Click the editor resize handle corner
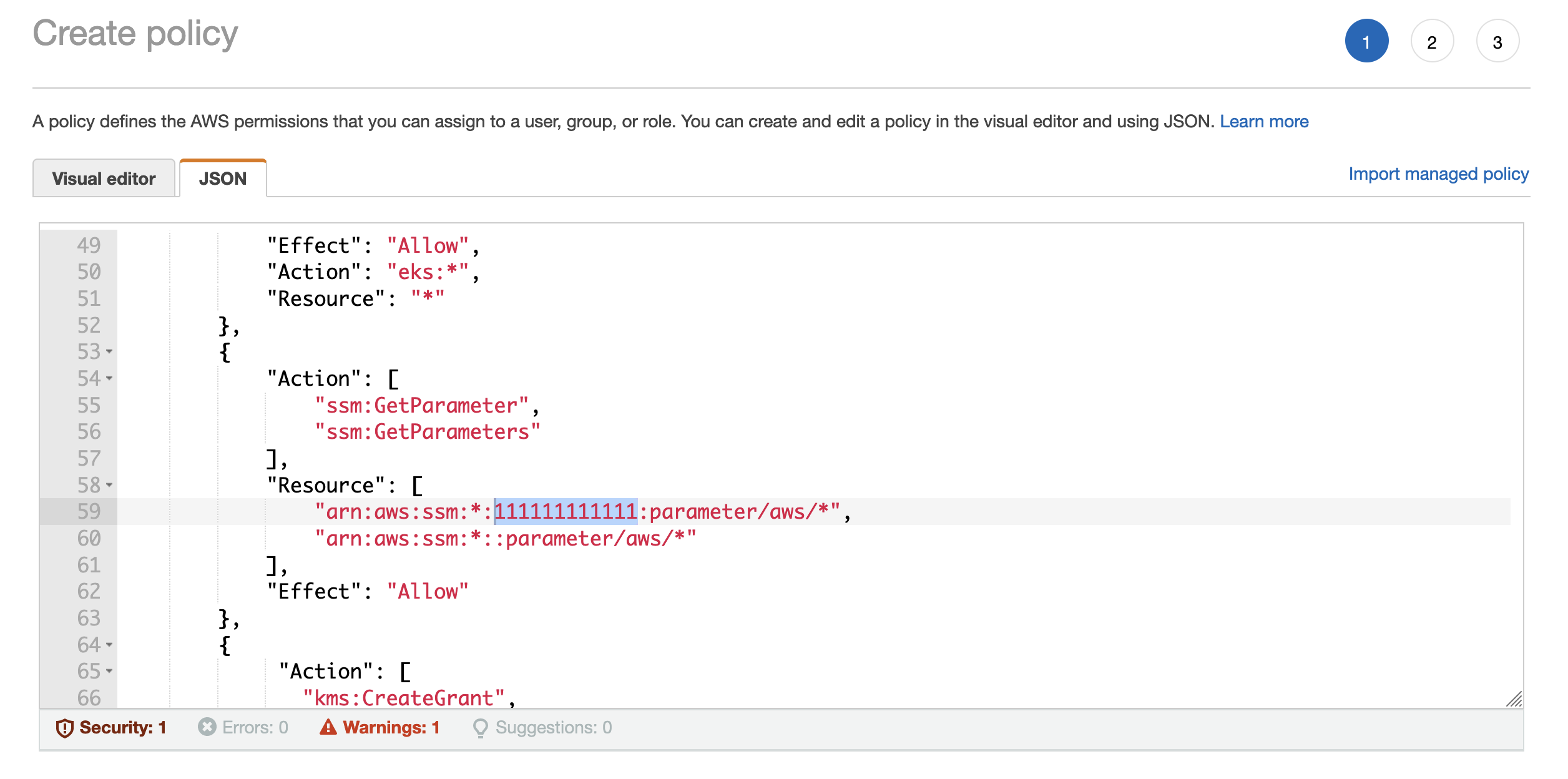 click(x=1514, y=699)
